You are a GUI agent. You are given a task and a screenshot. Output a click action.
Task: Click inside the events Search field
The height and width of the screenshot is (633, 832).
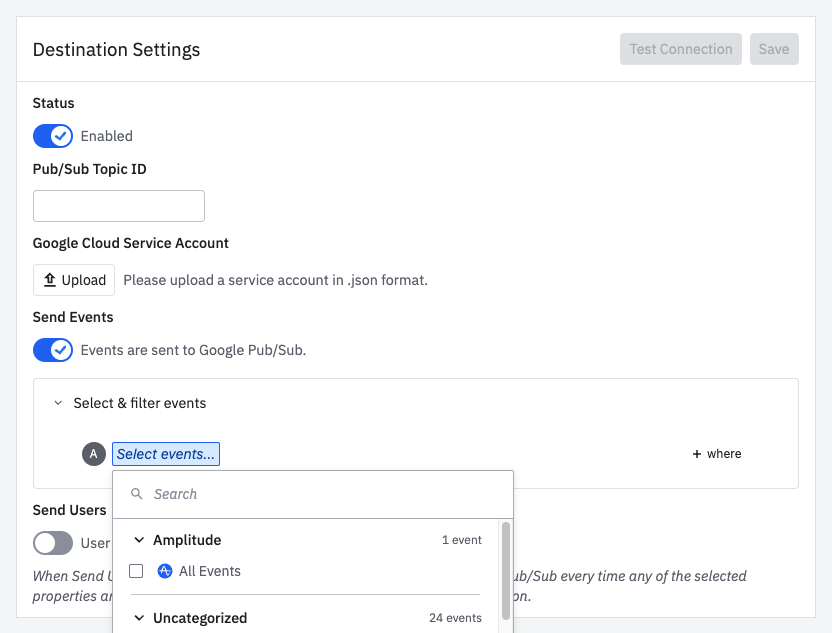[x=250, y=493]
